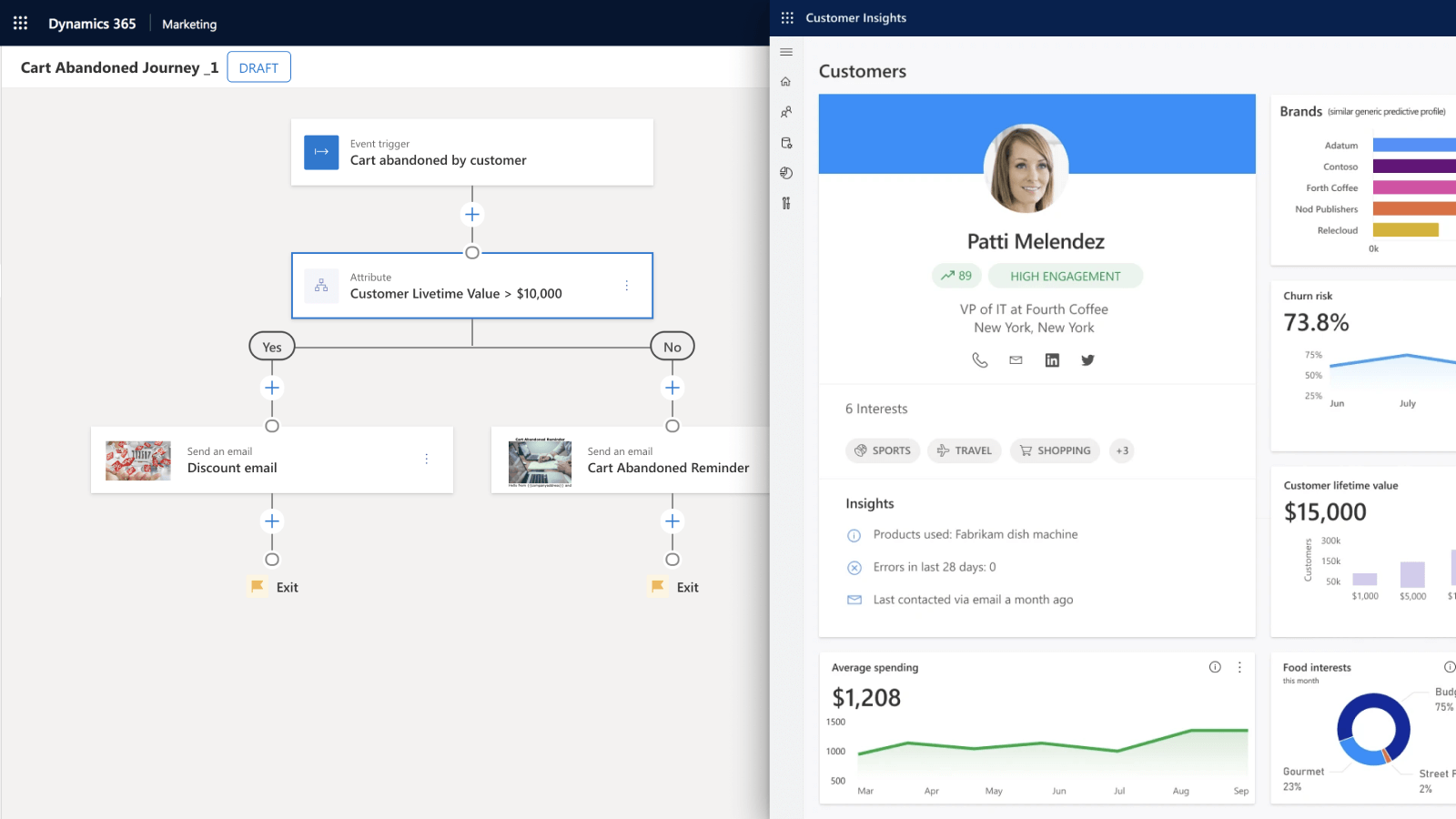
Task: Show the +3 additional interests
Action: [1122, 450]
